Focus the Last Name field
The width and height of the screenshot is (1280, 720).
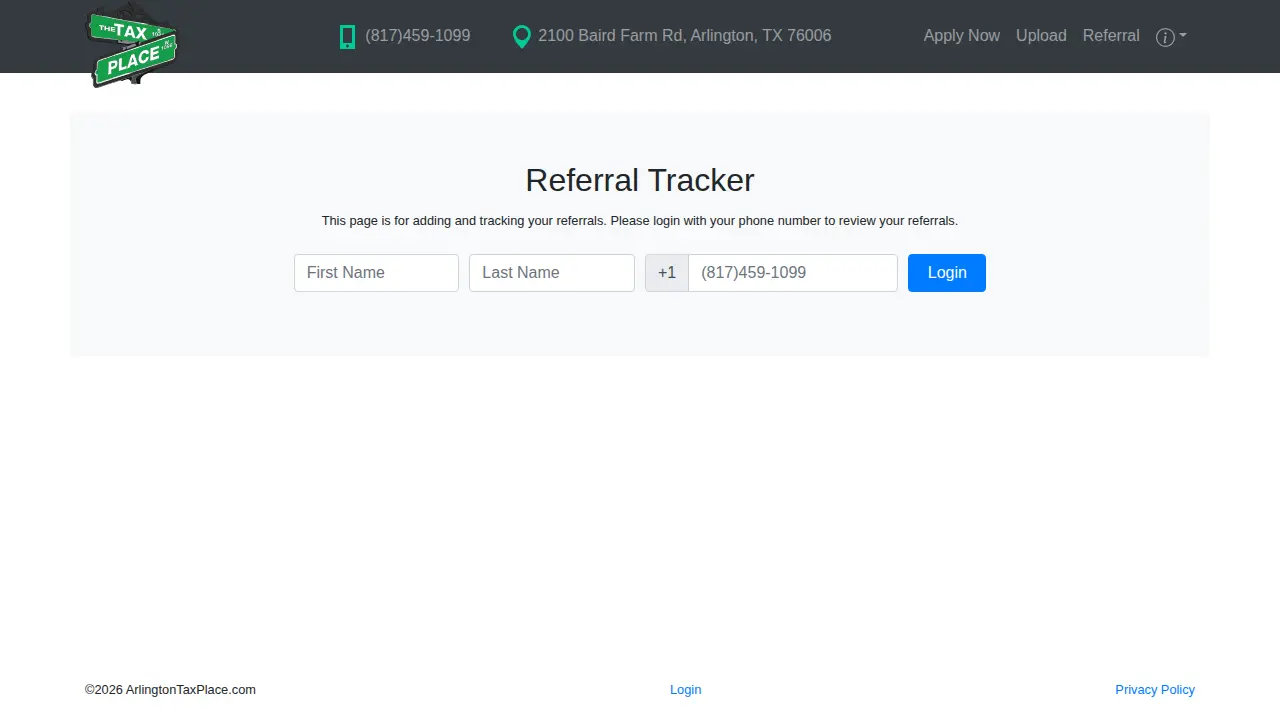(552, 273)
